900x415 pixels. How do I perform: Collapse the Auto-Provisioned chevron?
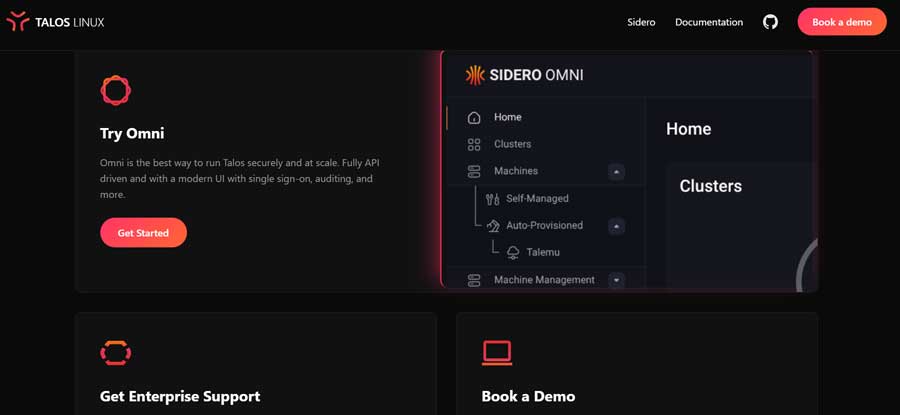[617, 226]
